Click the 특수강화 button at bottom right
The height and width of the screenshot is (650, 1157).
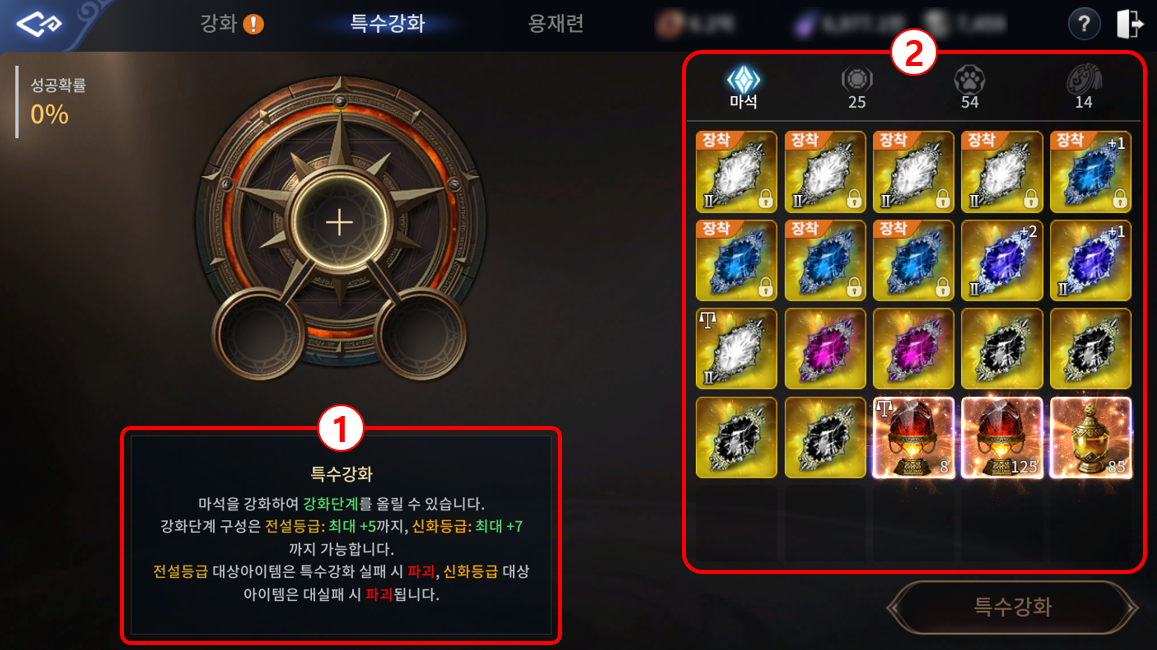point(1012,606)
